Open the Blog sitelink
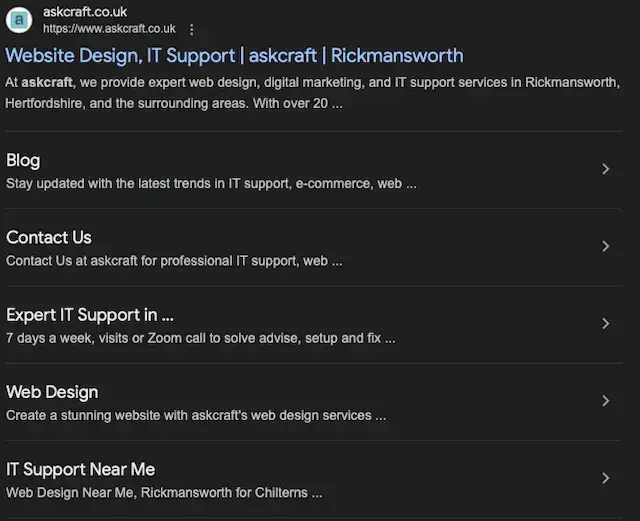Screen dimensions: 640x521 pyautogui.click(x=23, y=160)
